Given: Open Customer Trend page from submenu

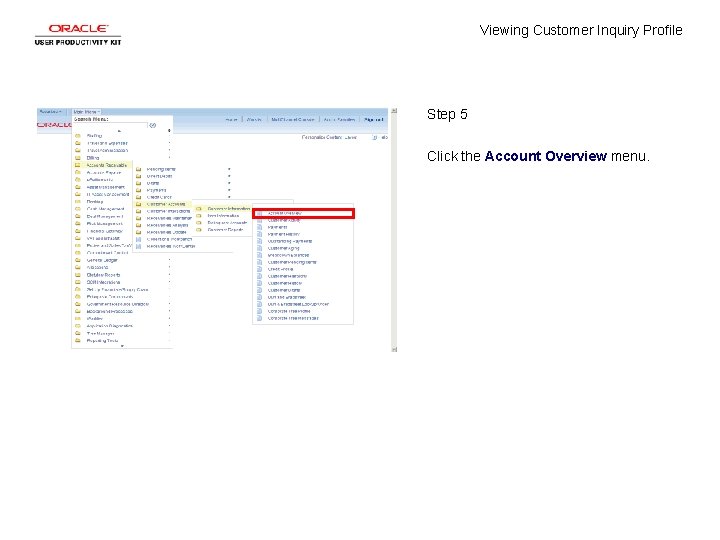Looking at the screenshot, I should (284, 290).
